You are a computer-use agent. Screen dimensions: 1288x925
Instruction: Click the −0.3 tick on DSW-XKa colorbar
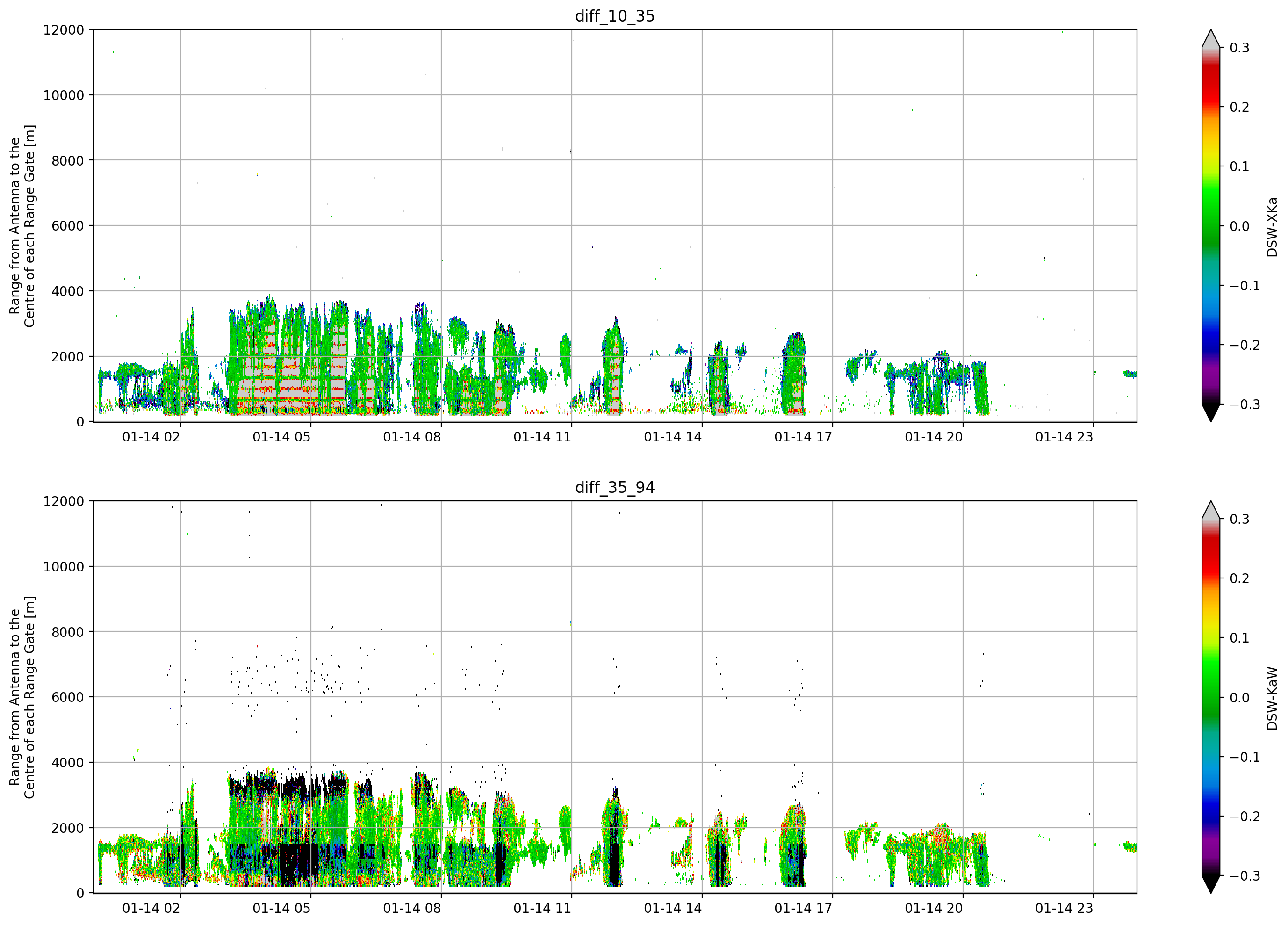click(x=1245, y=405)
